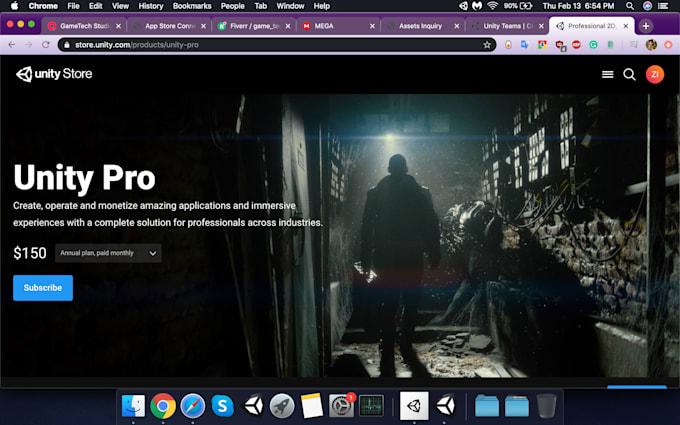Screen dimensions: 680x425
Task: Open System Preferences in the dock
Action: [x=342, y=406]
